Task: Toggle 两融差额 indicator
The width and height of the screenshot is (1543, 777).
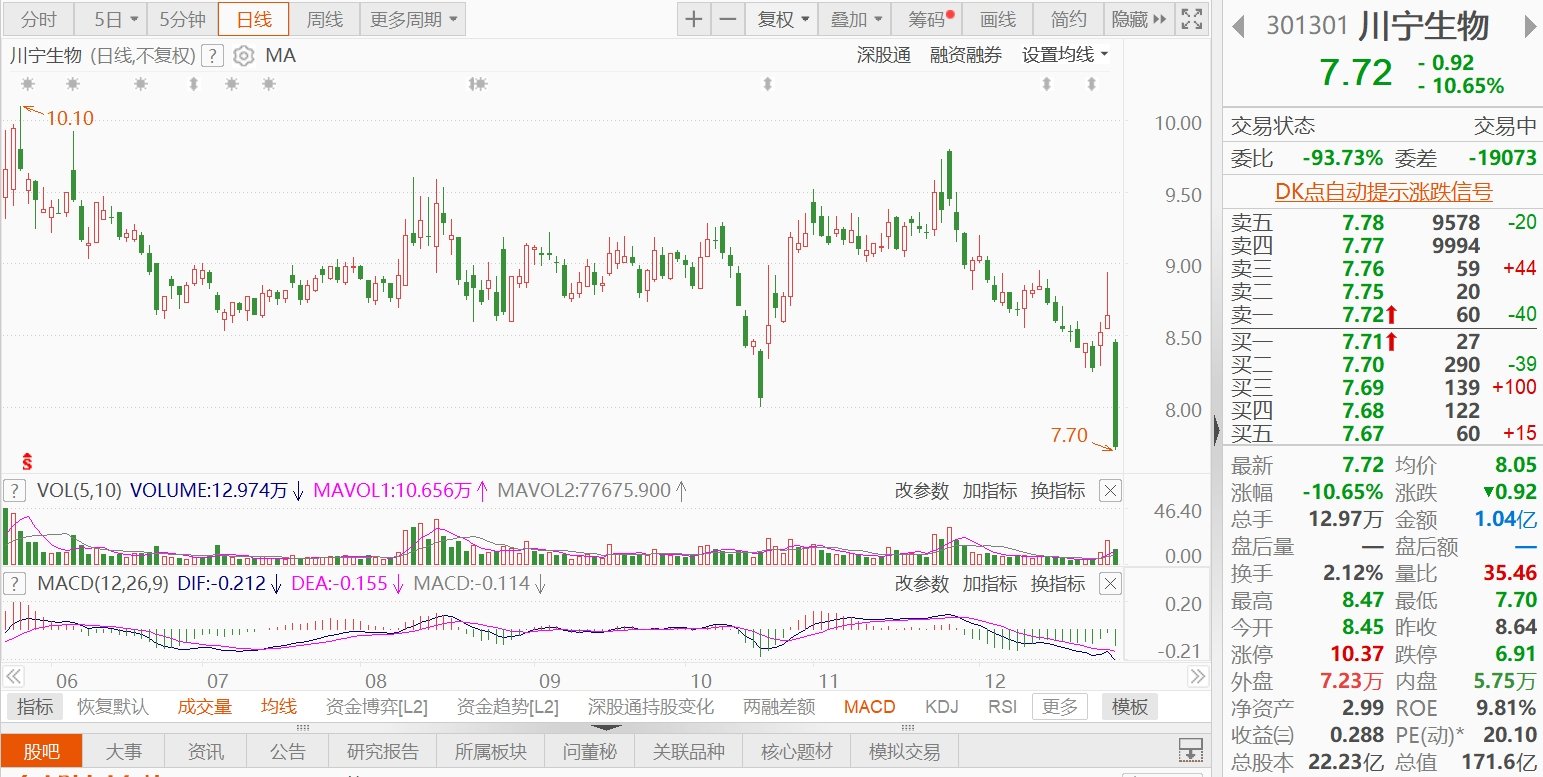Action: coord(779,707)
